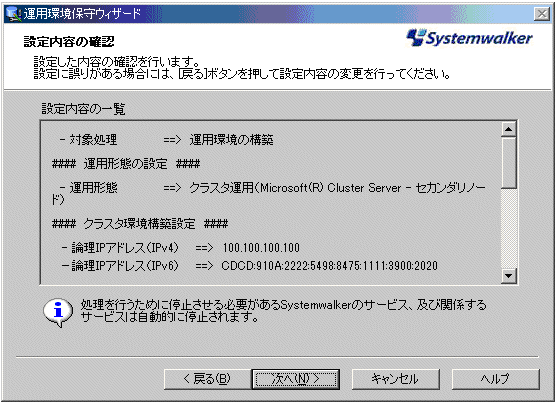This screenshot has width=555, height=402.
Task: Select the 対象処理 ==> 運用環境の構築 line
Action: pos(166,140)
